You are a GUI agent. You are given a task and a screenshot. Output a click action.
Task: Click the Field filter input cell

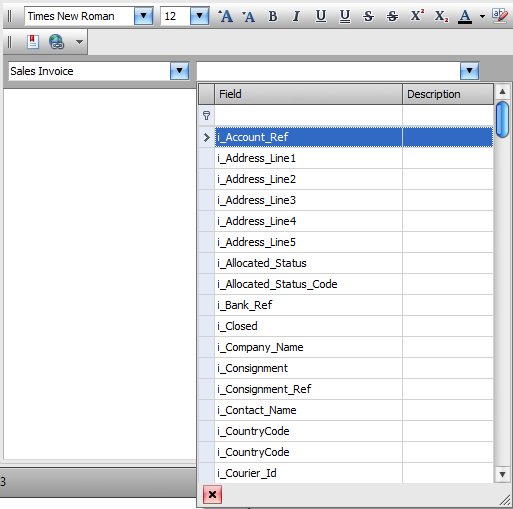(308, 115)
